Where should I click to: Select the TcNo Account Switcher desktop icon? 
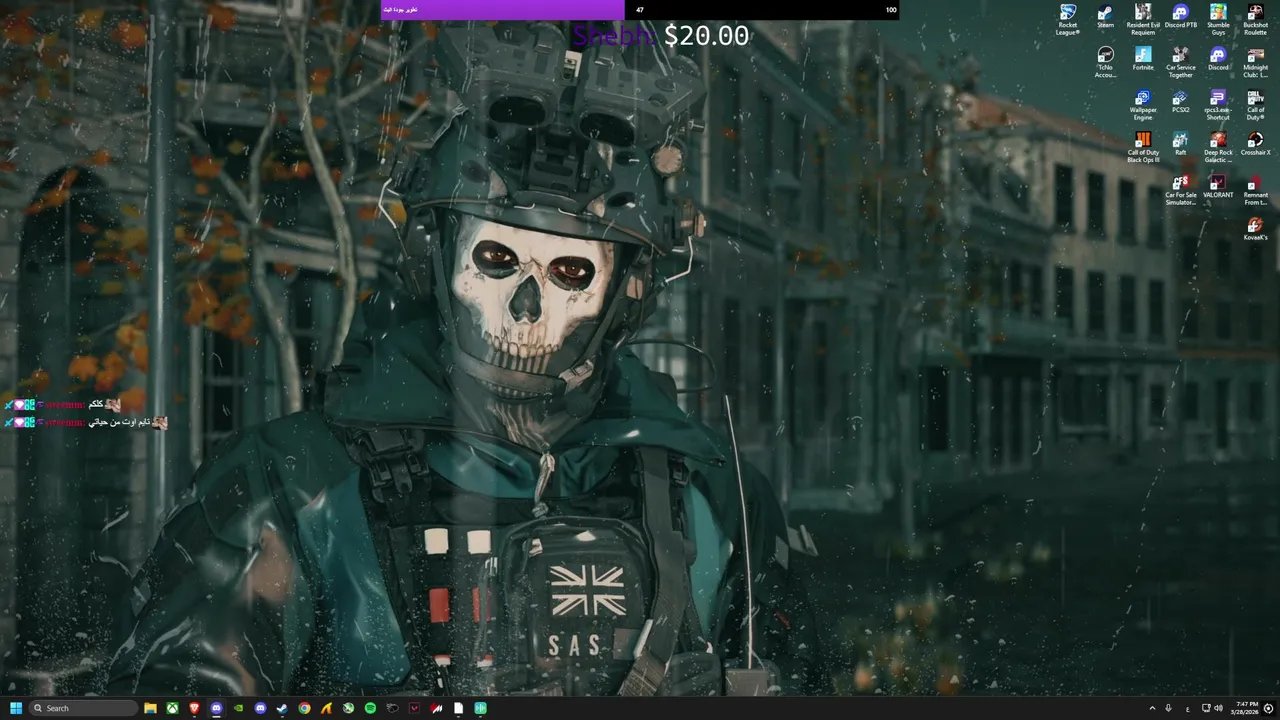[x=1105, y=62]
